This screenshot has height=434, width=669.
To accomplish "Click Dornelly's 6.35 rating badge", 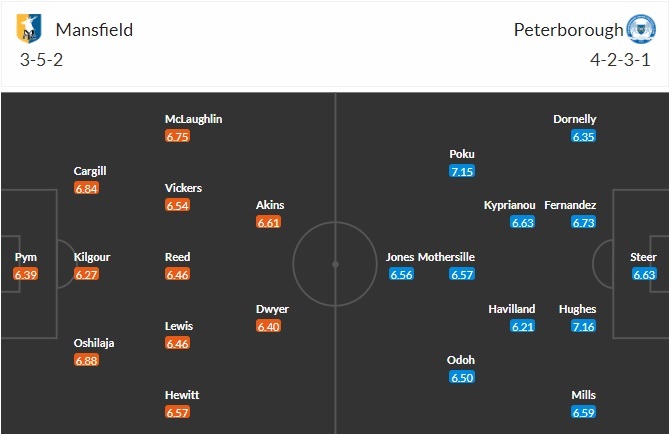I will coord(584,137).
